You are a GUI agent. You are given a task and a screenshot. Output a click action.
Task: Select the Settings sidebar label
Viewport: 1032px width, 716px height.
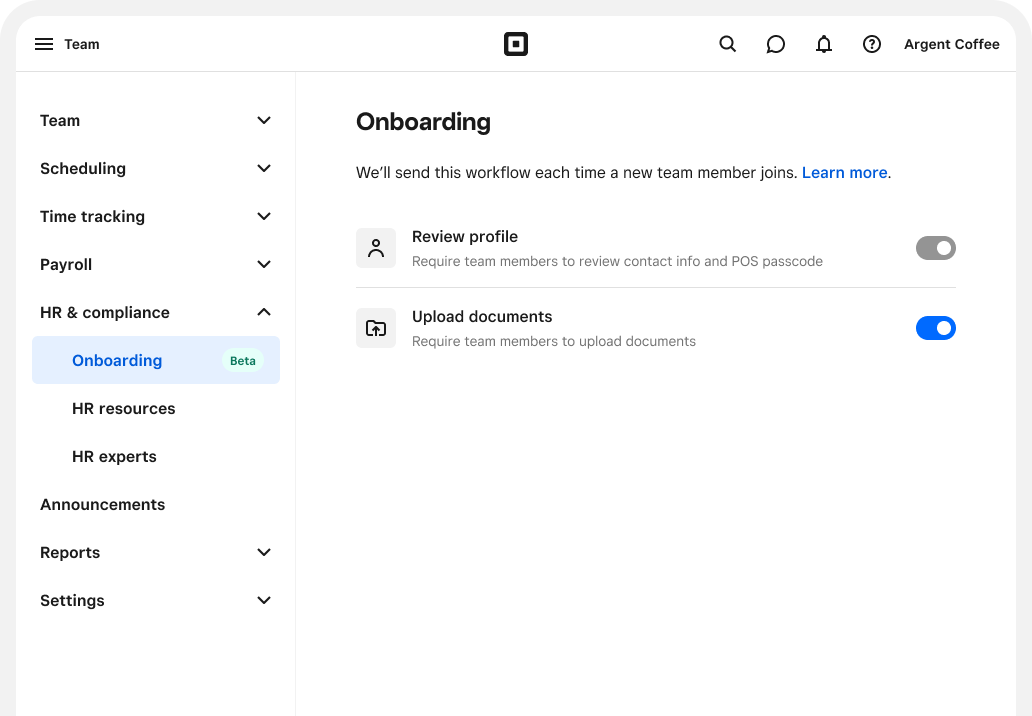[x=72, y=601]
